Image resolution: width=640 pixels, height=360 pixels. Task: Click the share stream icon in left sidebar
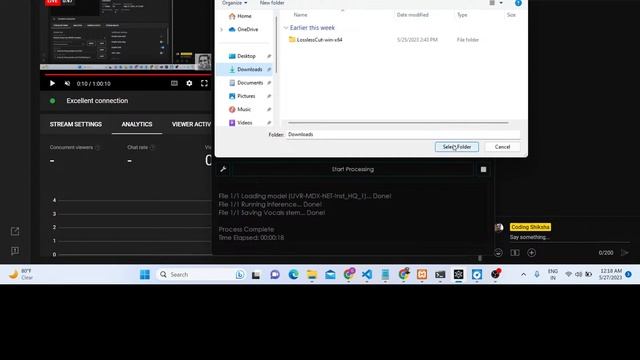15,231
